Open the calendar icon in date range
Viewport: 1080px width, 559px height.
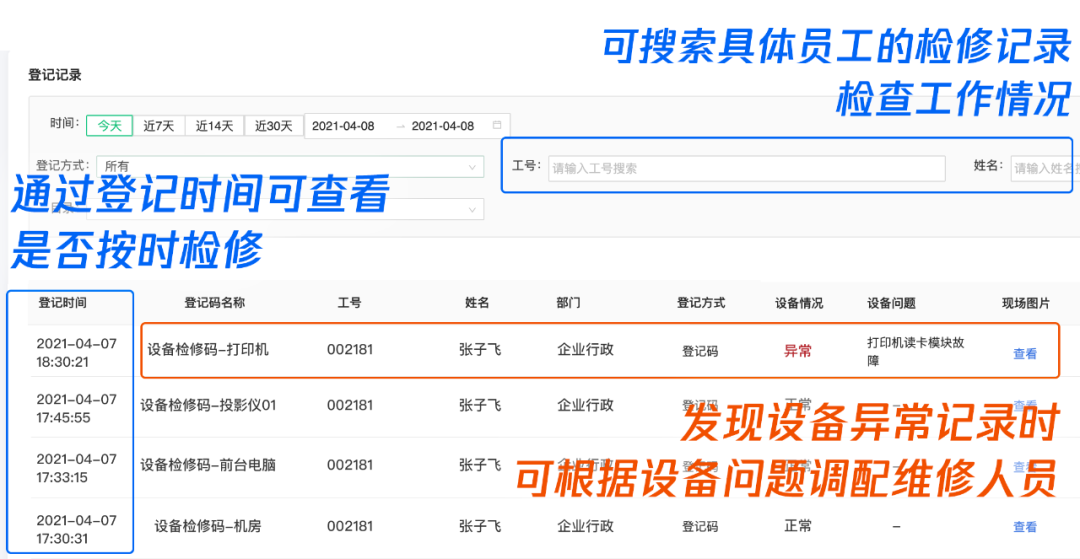(x=497, y=125)
